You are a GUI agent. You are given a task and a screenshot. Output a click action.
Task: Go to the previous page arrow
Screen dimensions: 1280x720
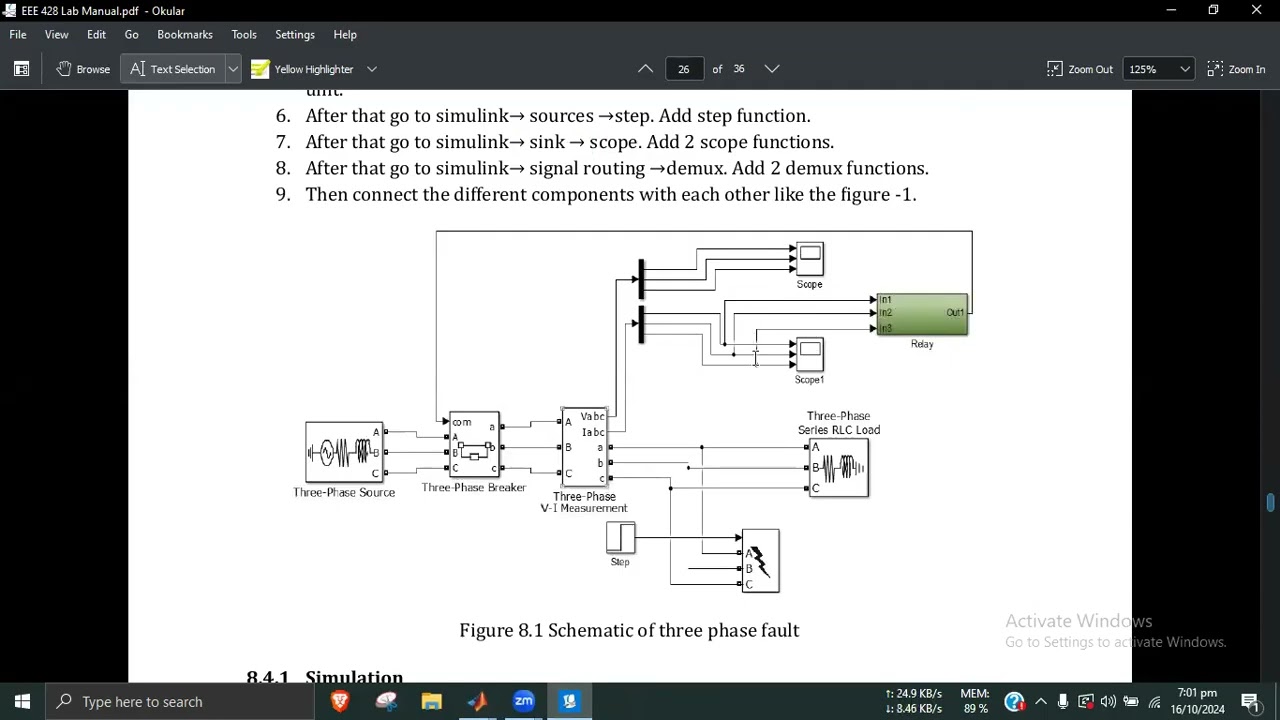coord(645,69)
